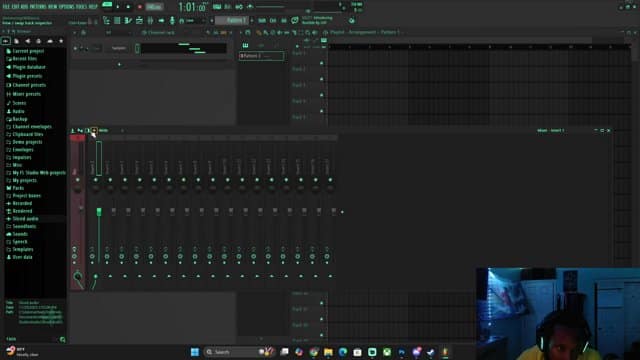Viewport: 640px width, 360px height.
Task: Select the browser cloud tab icon
Action: 50,41
